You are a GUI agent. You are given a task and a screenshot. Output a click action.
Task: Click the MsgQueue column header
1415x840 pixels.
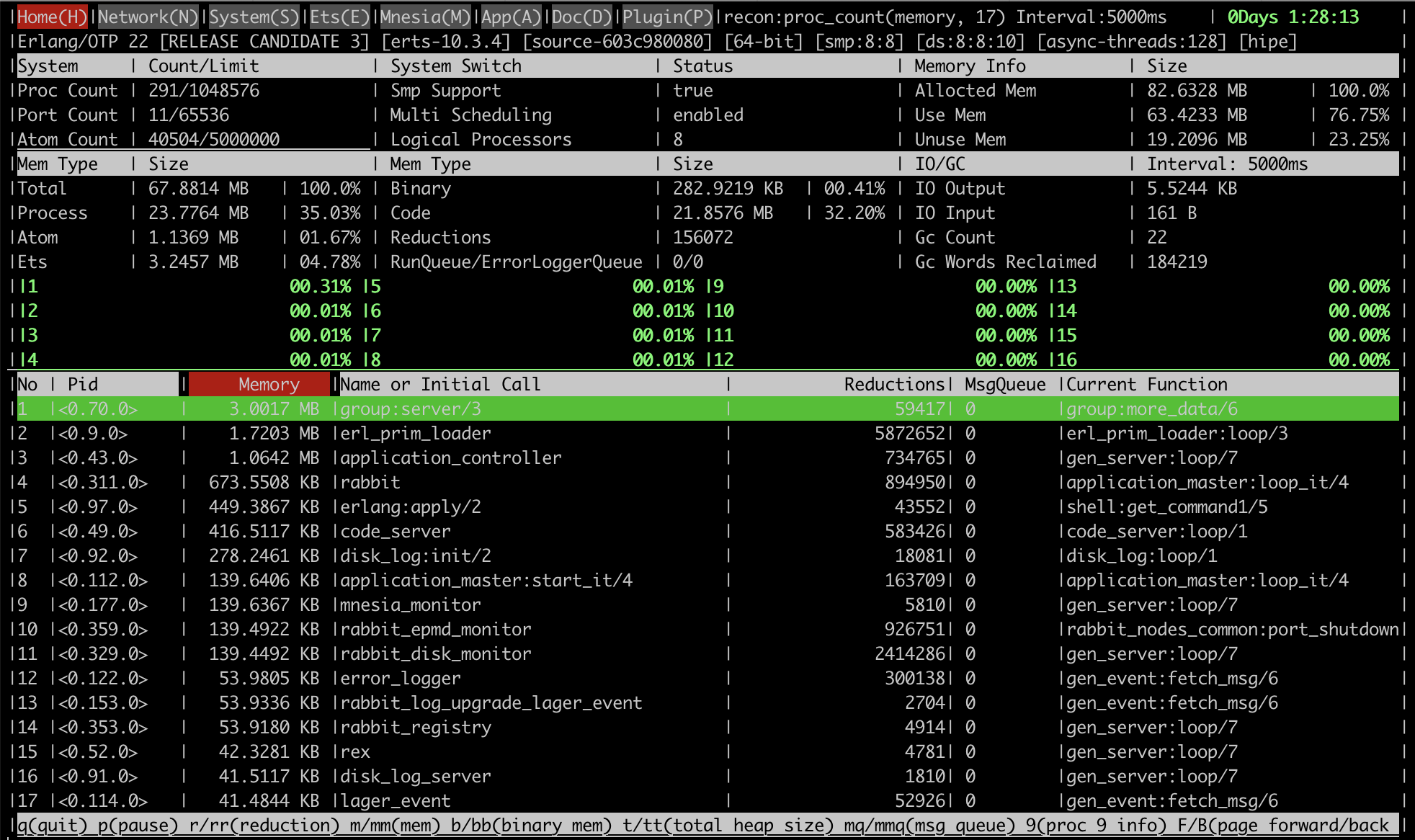[x=1004, y=385]
